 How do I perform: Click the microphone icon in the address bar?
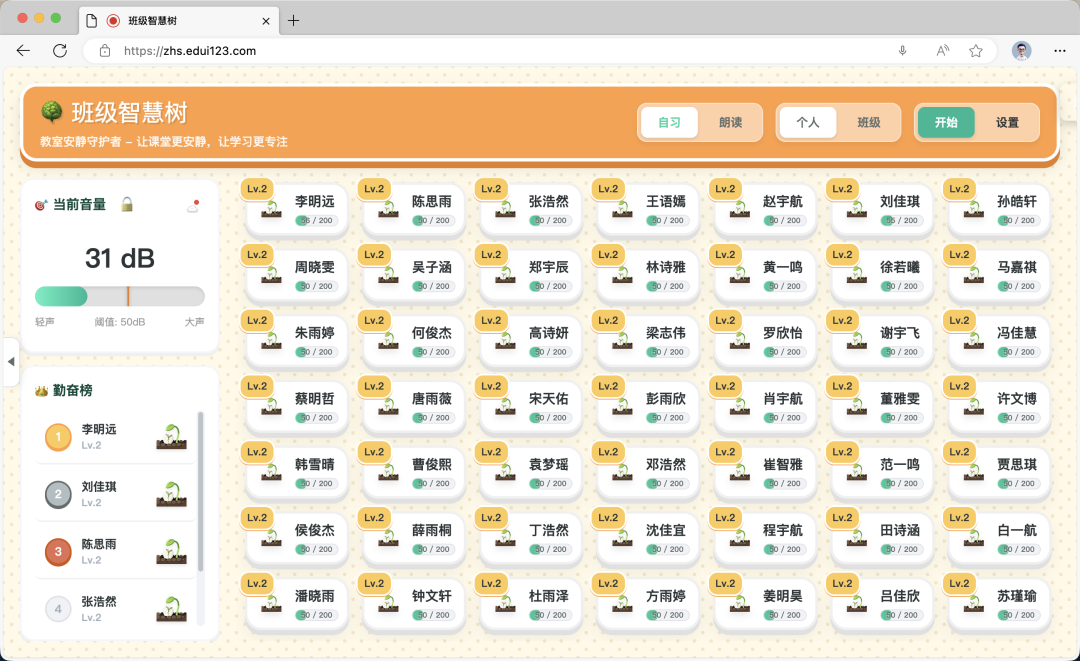tap(904, 50)
